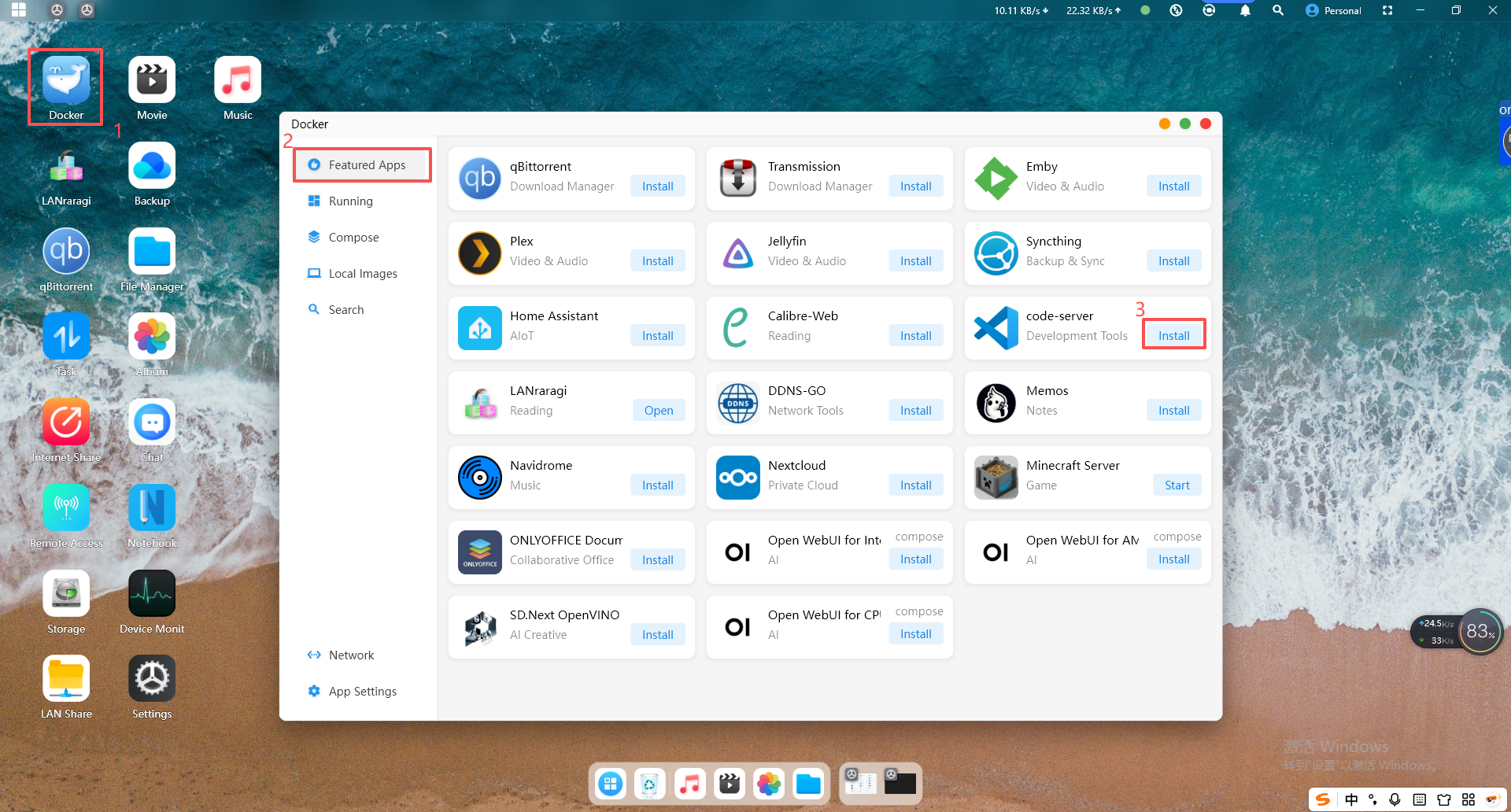Open the search magnifier in top bar
Screen dimensions: 1511x812
tap(1278, 10)
